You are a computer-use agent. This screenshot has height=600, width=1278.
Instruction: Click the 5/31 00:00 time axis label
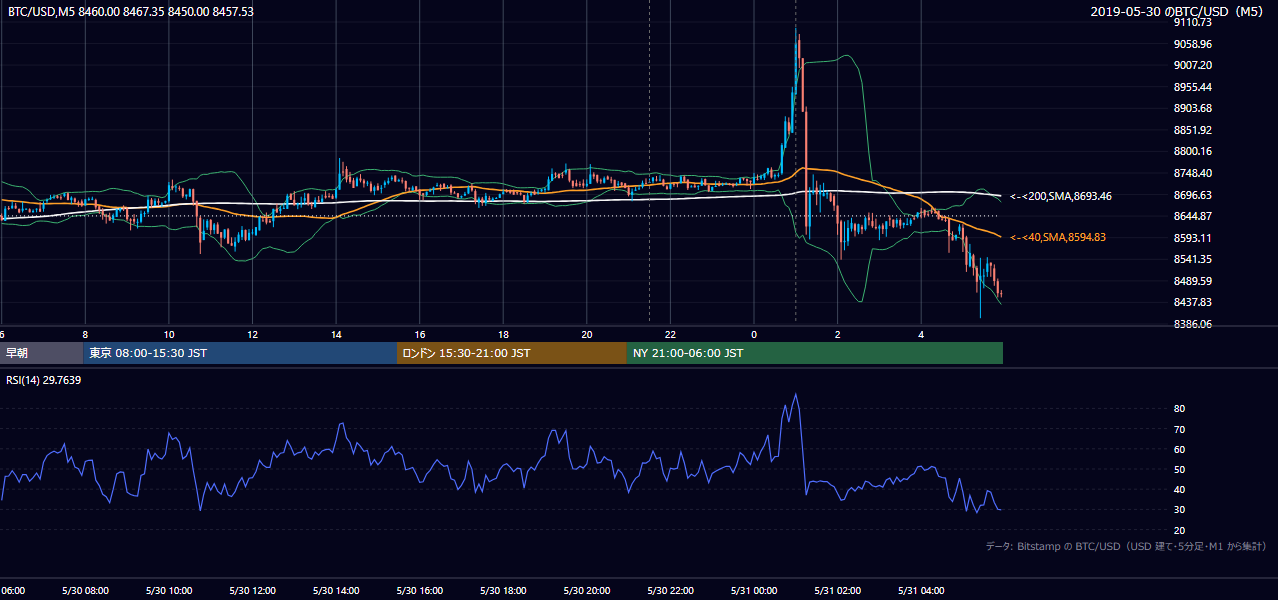754,591
